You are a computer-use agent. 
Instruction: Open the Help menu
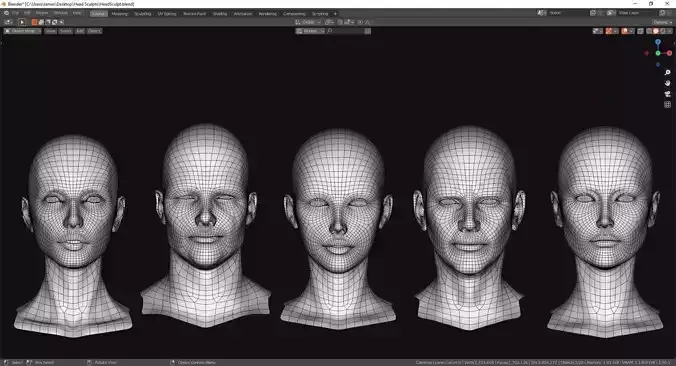coord(77,13)
